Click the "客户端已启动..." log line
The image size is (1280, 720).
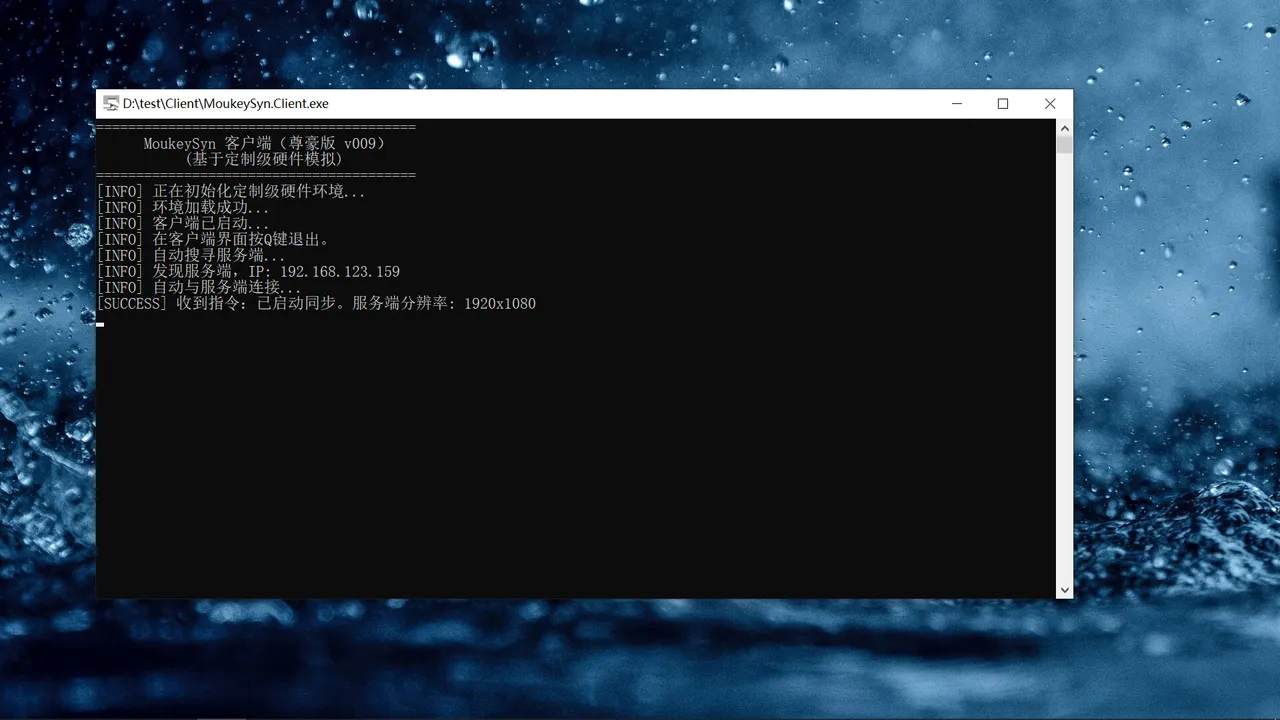(183, 224)
